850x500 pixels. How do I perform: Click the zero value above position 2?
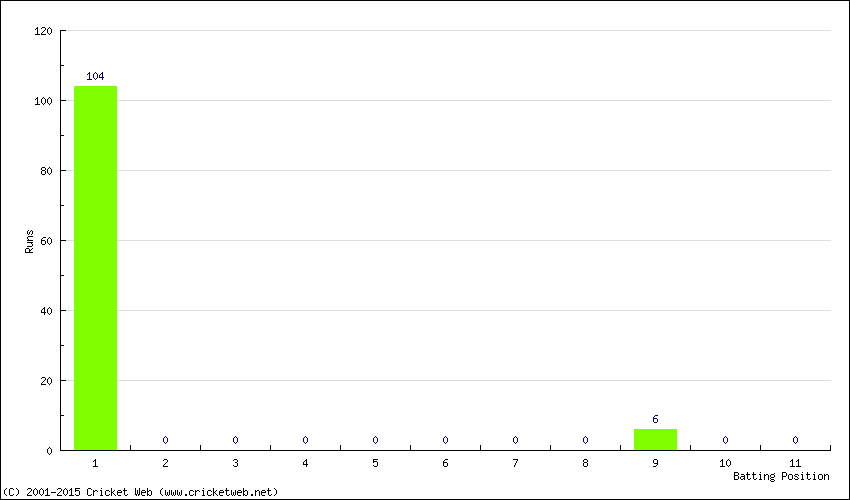[165, 440]
